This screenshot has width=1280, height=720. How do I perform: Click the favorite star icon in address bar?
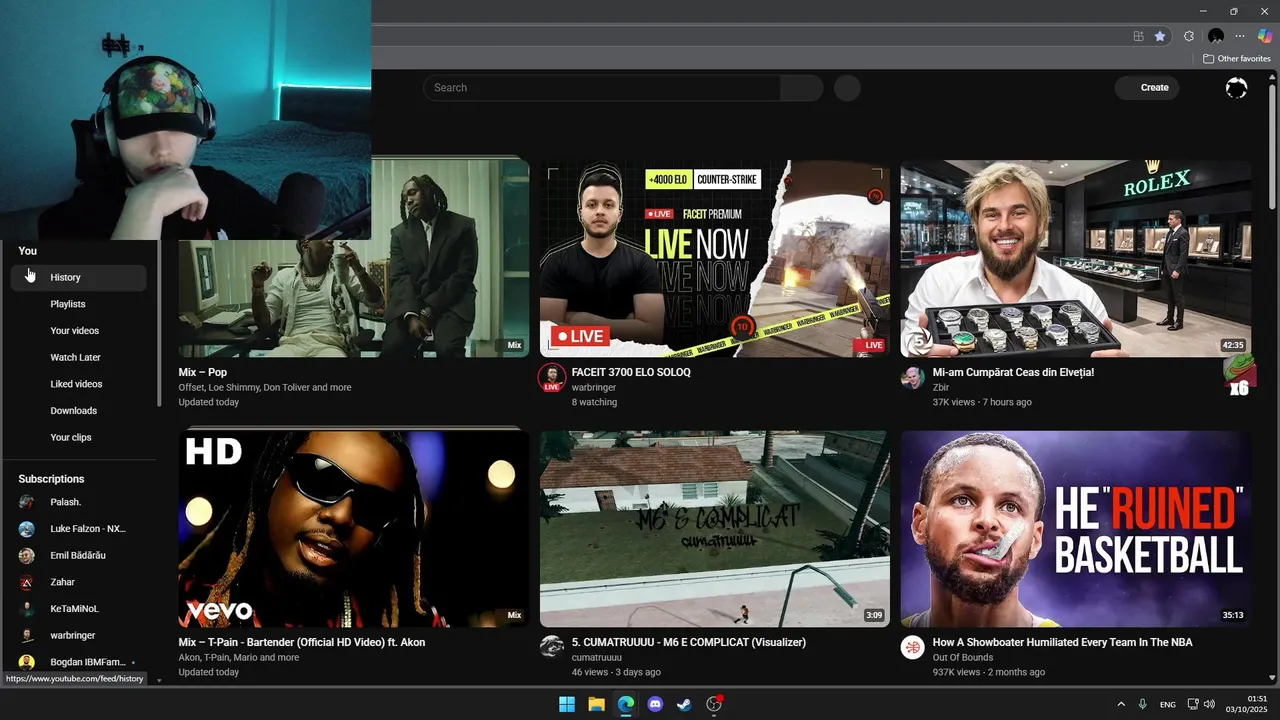point(1160,36)
